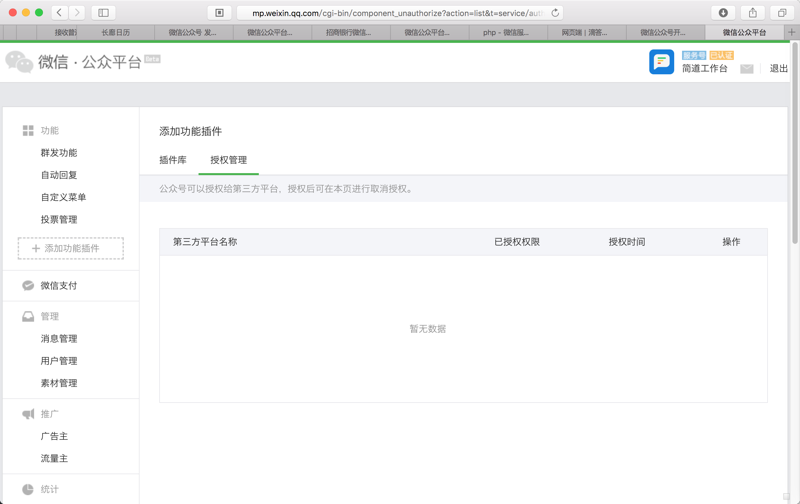Click the reader view icon beside address bar
This screenshot has width=800, height=504.
tap(219, 13)
